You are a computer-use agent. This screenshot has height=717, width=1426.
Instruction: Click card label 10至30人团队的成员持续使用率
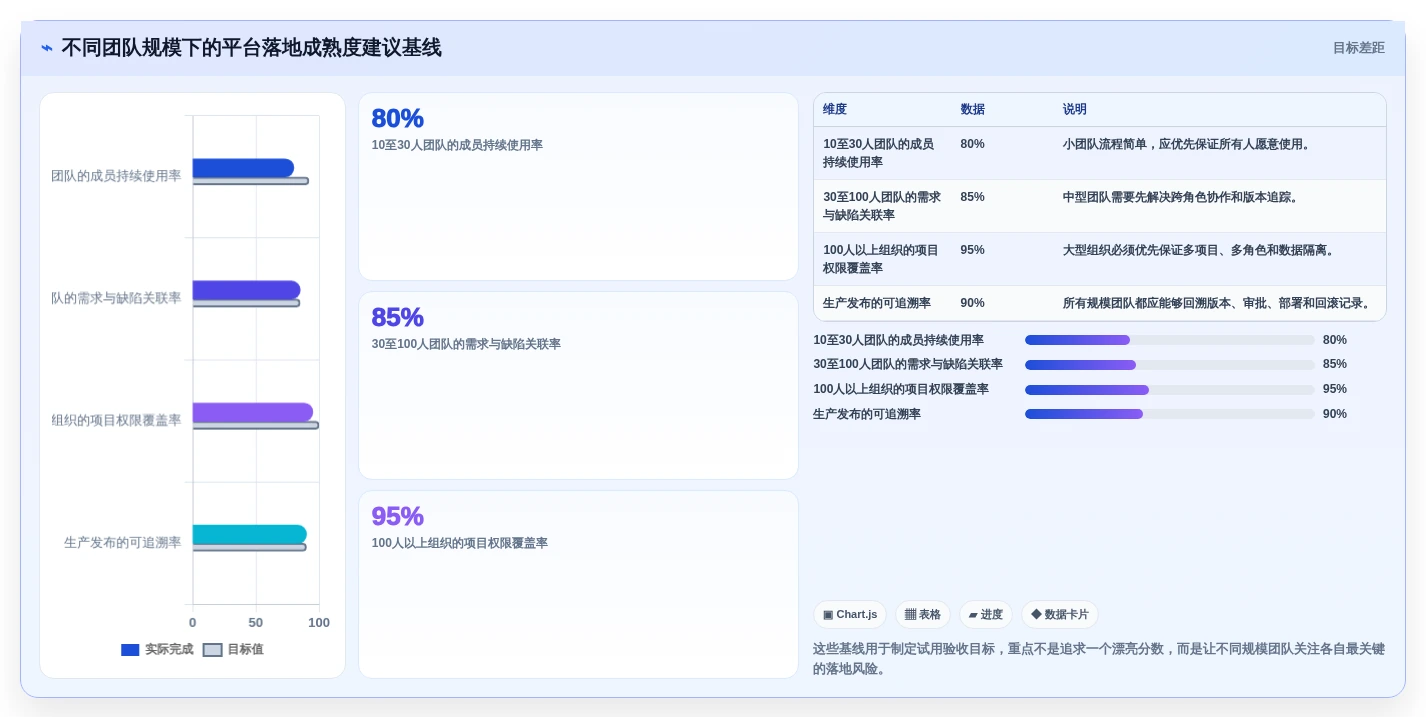tap(457, 145)
